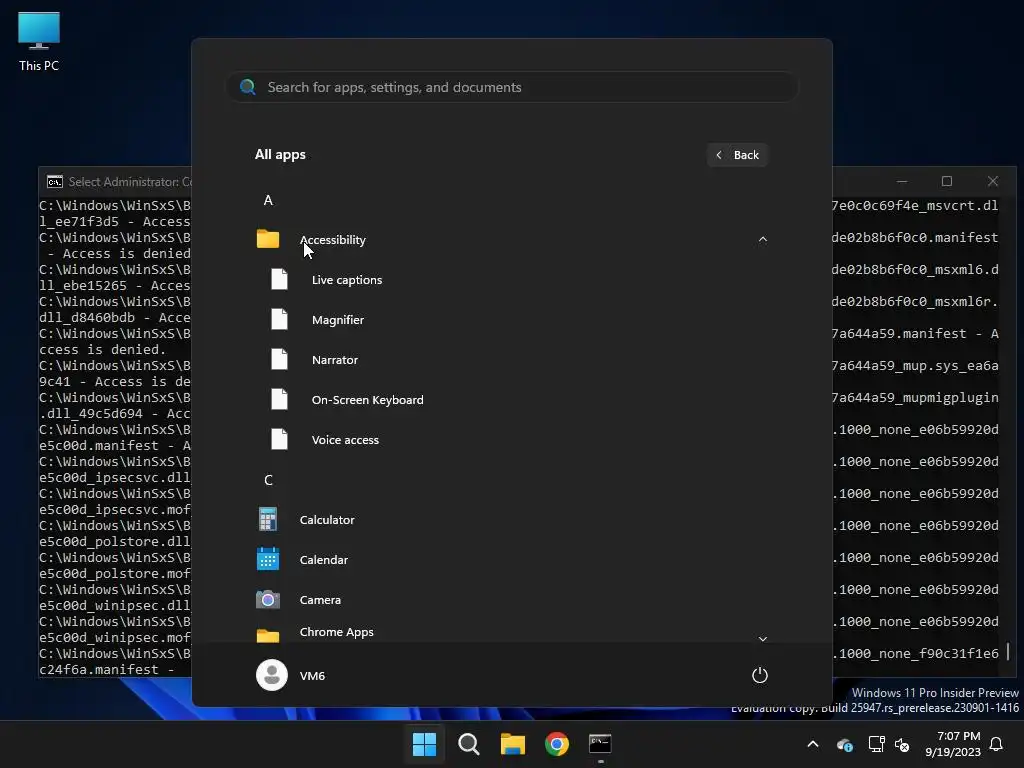Click the Magnifier file icon
The image size is (1024, 768).
click(x=280, y=319)
